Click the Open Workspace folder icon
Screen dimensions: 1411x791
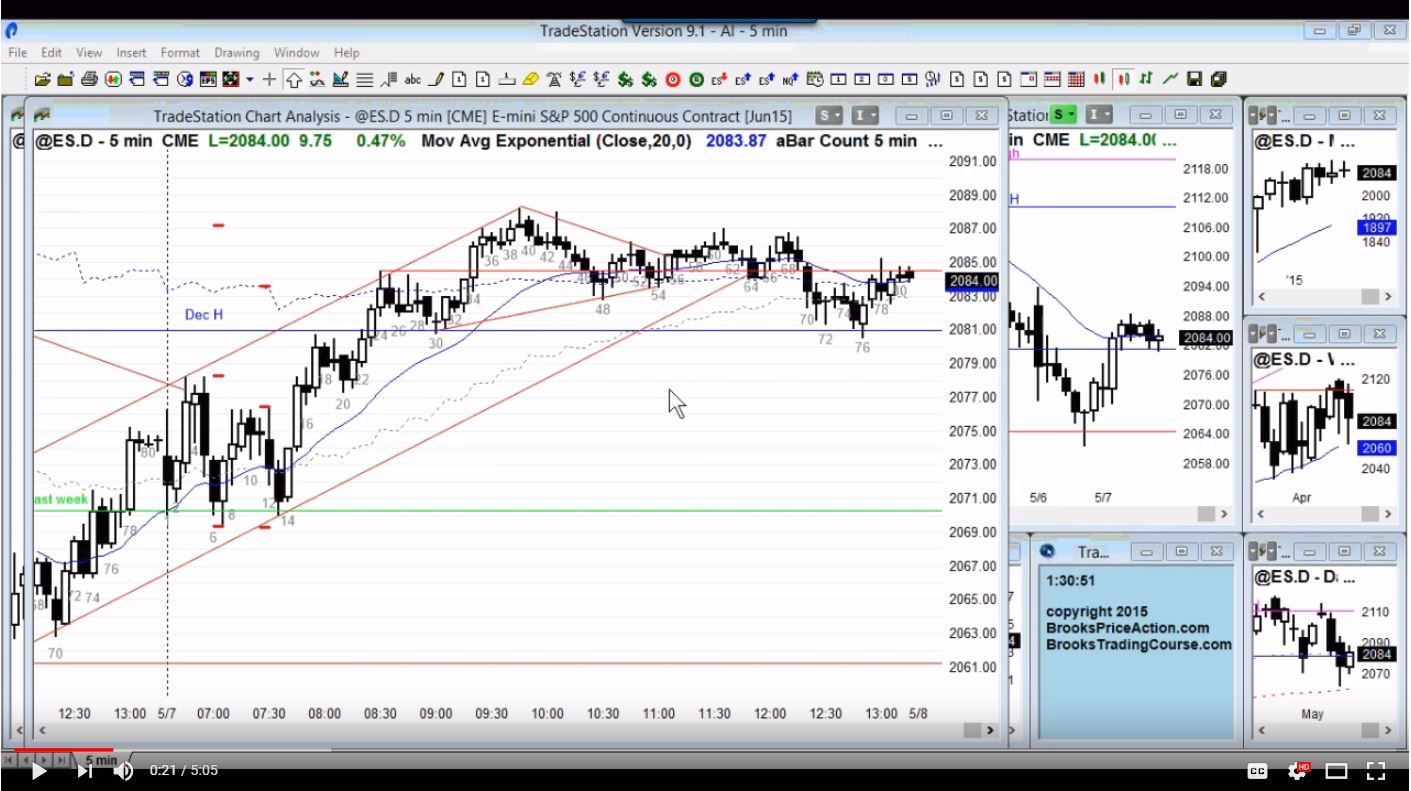[42, 79]
